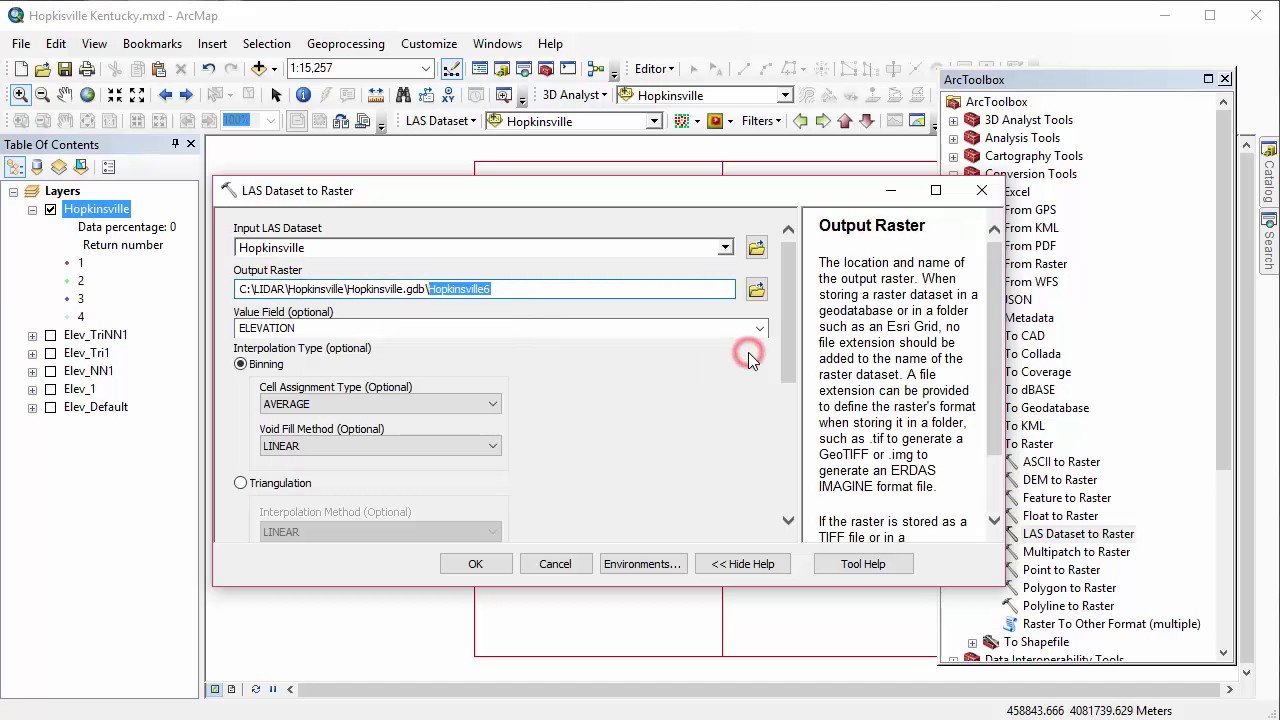
Task: Click List By Drawing Order icon
Action: pos(15,167)
